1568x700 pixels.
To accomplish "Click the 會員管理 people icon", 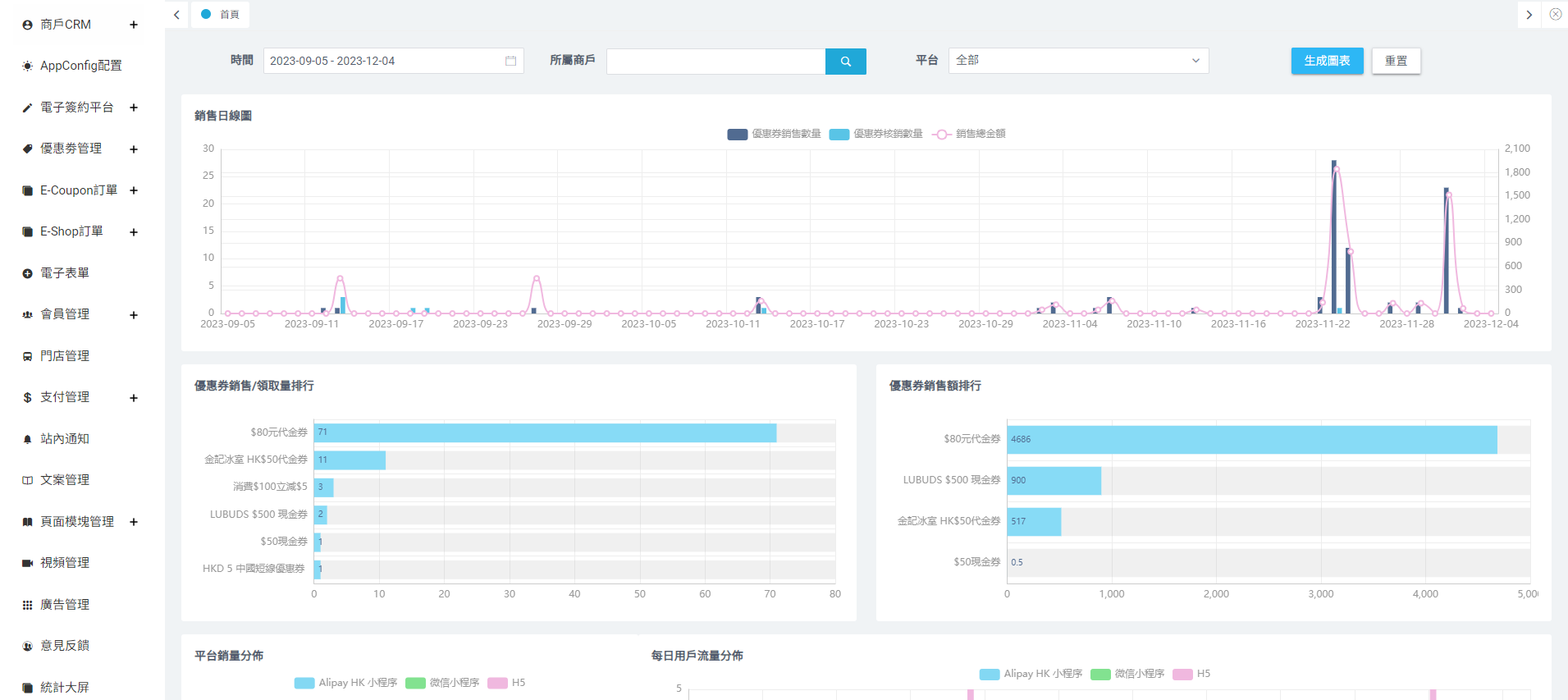I will click(x=27, y=314).
